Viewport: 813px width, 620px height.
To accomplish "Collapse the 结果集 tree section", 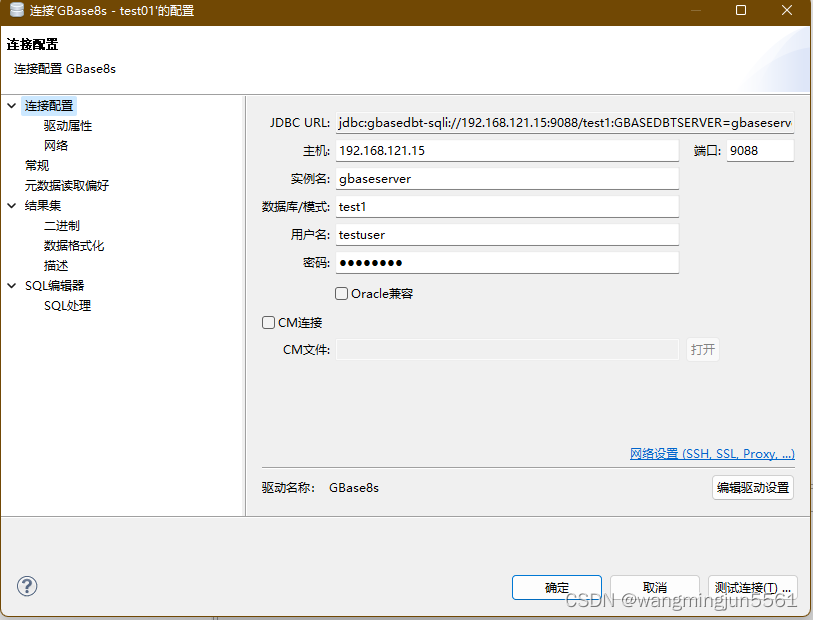I will (10, 205).
